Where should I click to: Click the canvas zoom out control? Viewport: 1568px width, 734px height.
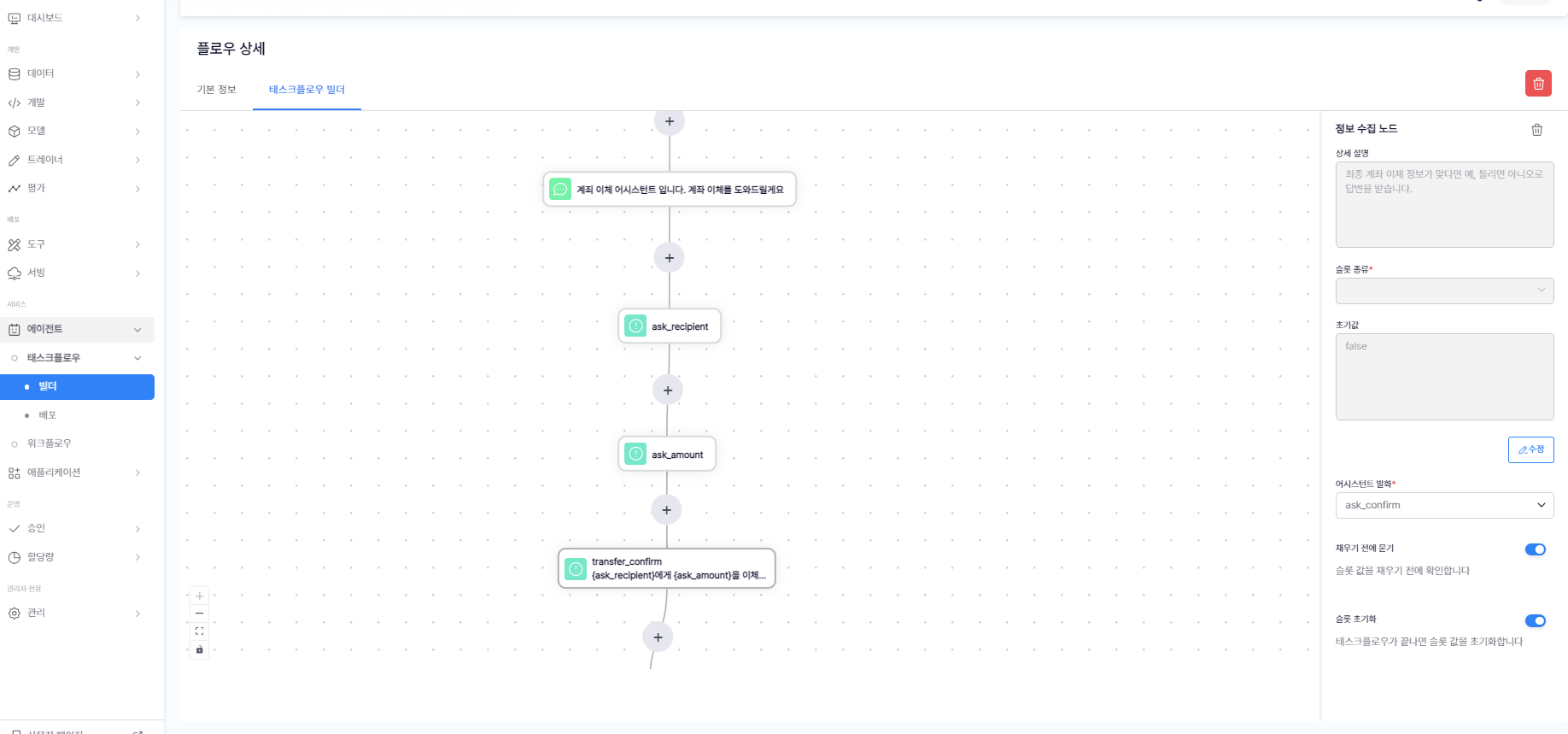click(200, 614)
